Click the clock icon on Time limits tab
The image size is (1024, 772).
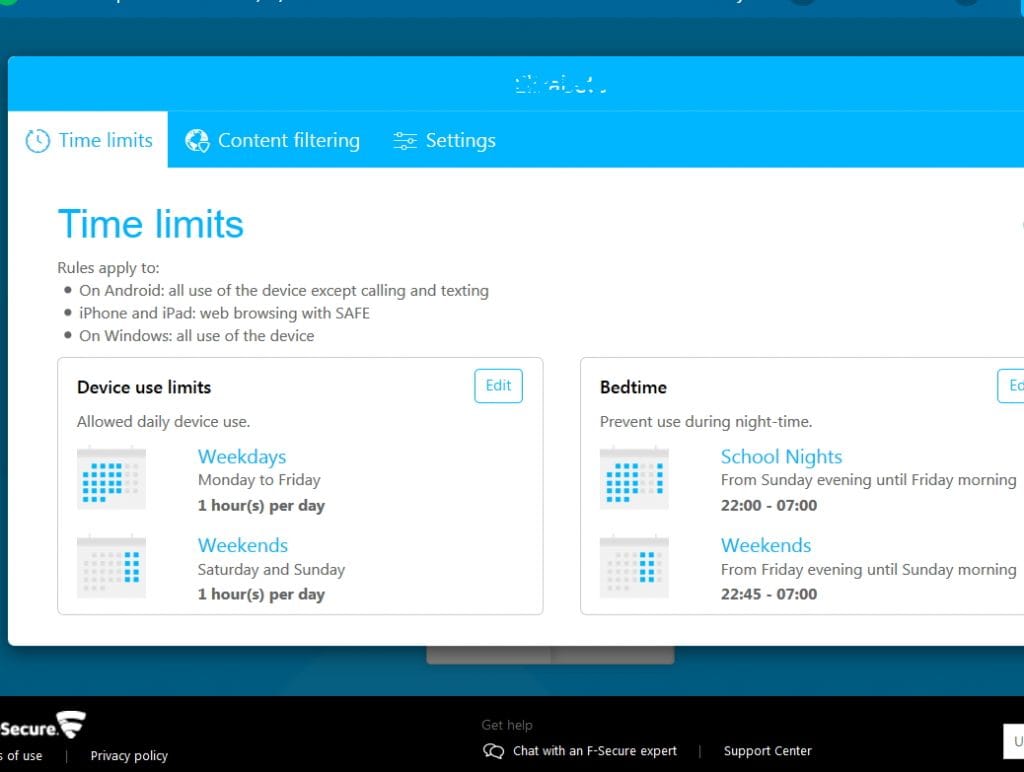pos(37,140)
